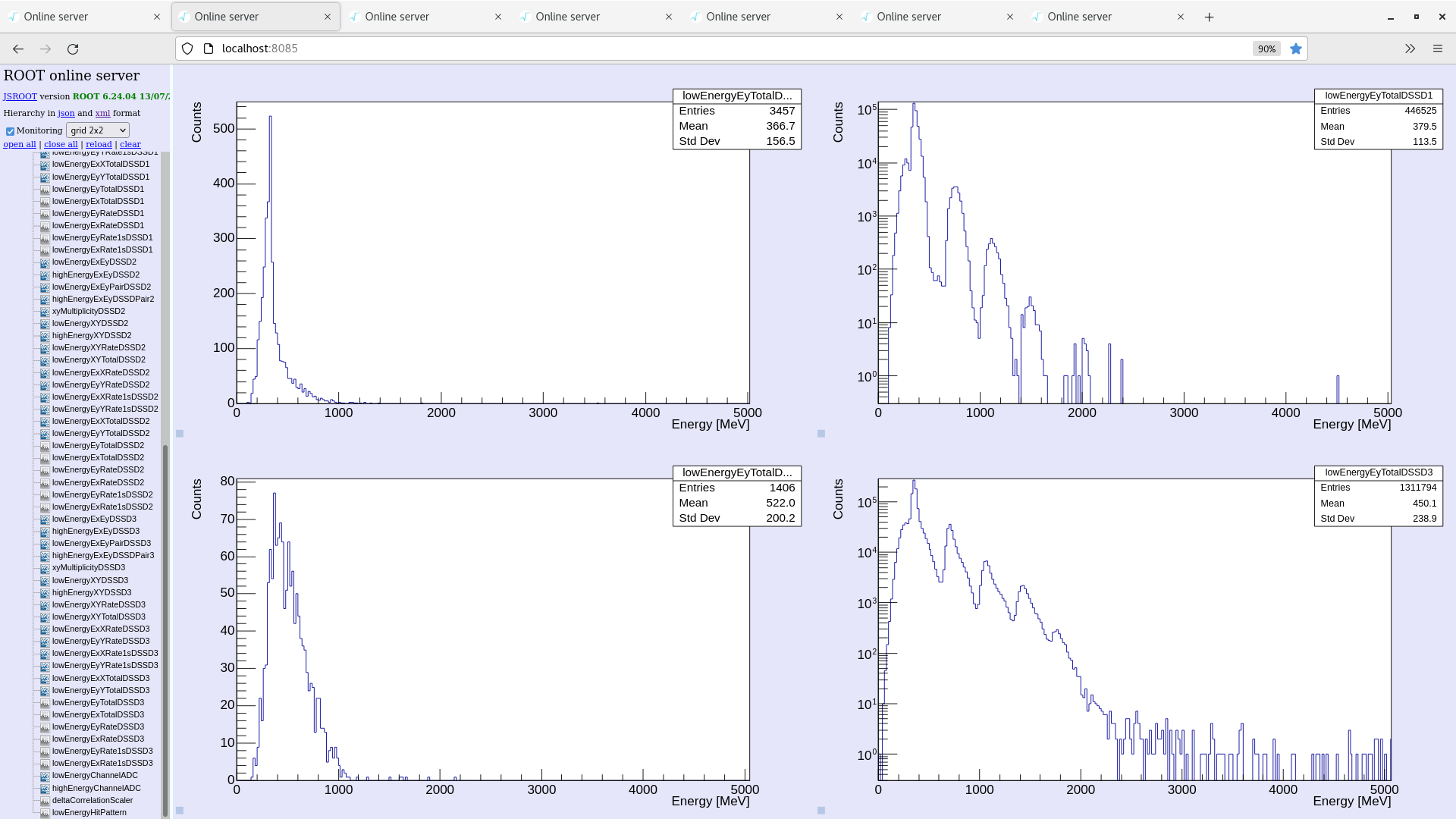
Task: Expand the browser toolbar overflow chevron
Action: click(x=1410, y=49)
